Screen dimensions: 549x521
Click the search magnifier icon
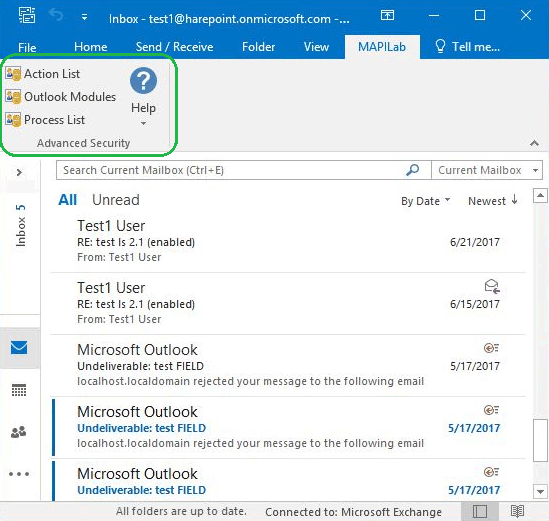[x=412, y=170]
